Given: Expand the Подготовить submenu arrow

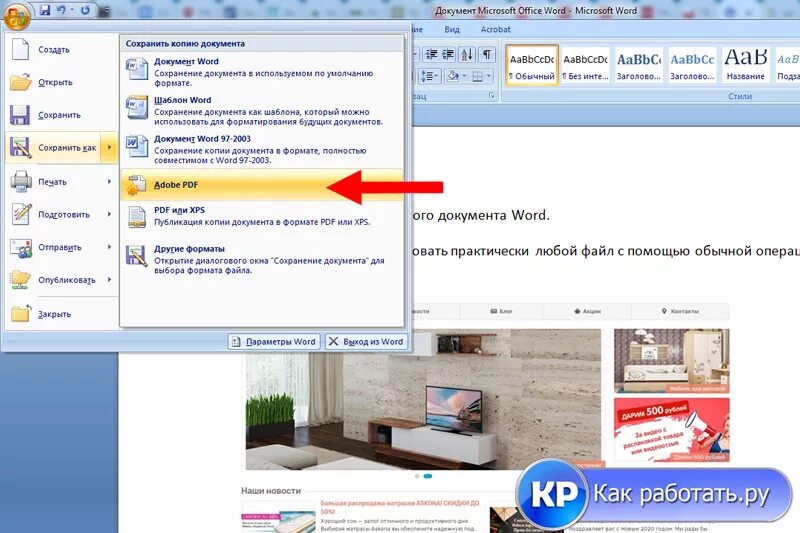Looking at the screenshot, I should click(109, 215).
